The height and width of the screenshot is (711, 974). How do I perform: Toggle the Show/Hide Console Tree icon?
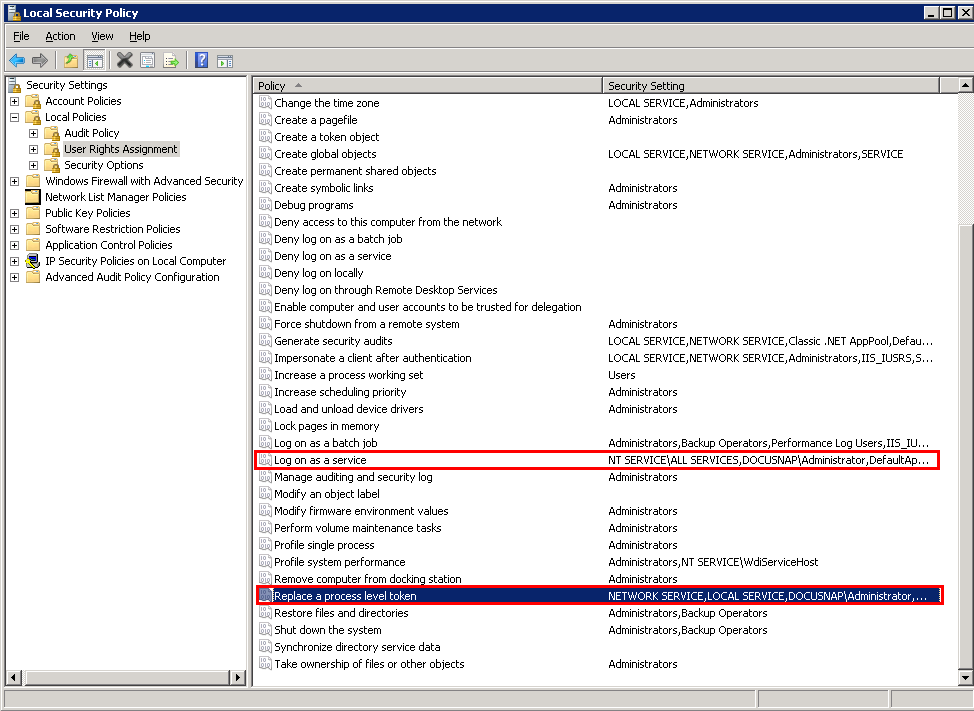[x=94, y=60]
